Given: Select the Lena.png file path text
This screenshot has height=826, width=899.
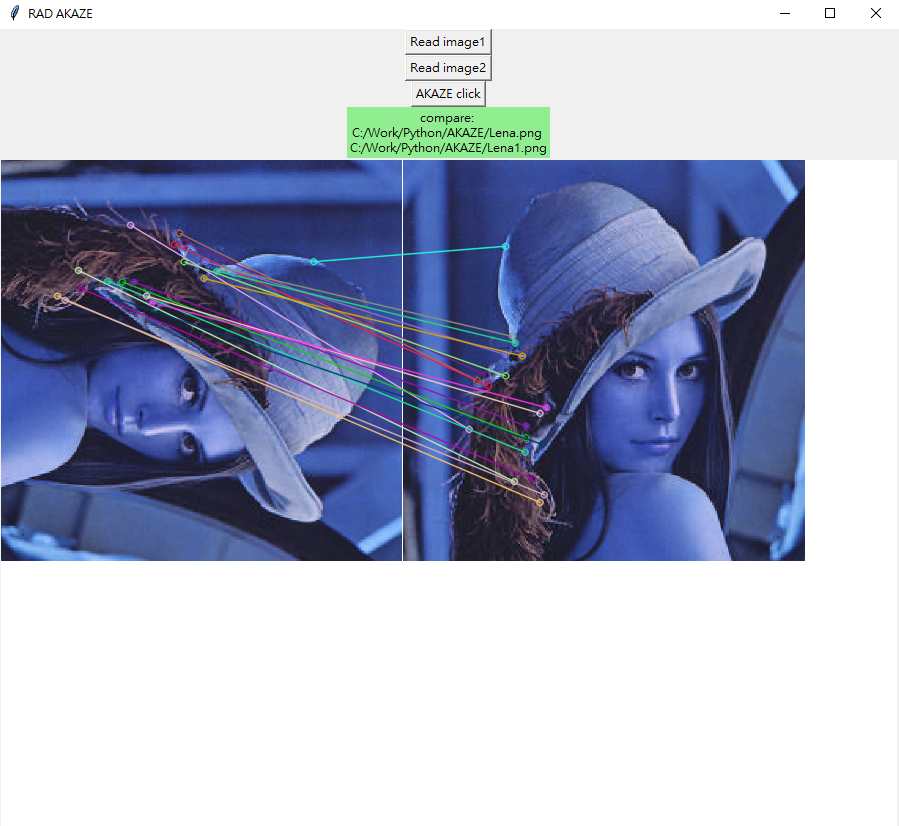Looking at the screenshot, I should point(447,131).
